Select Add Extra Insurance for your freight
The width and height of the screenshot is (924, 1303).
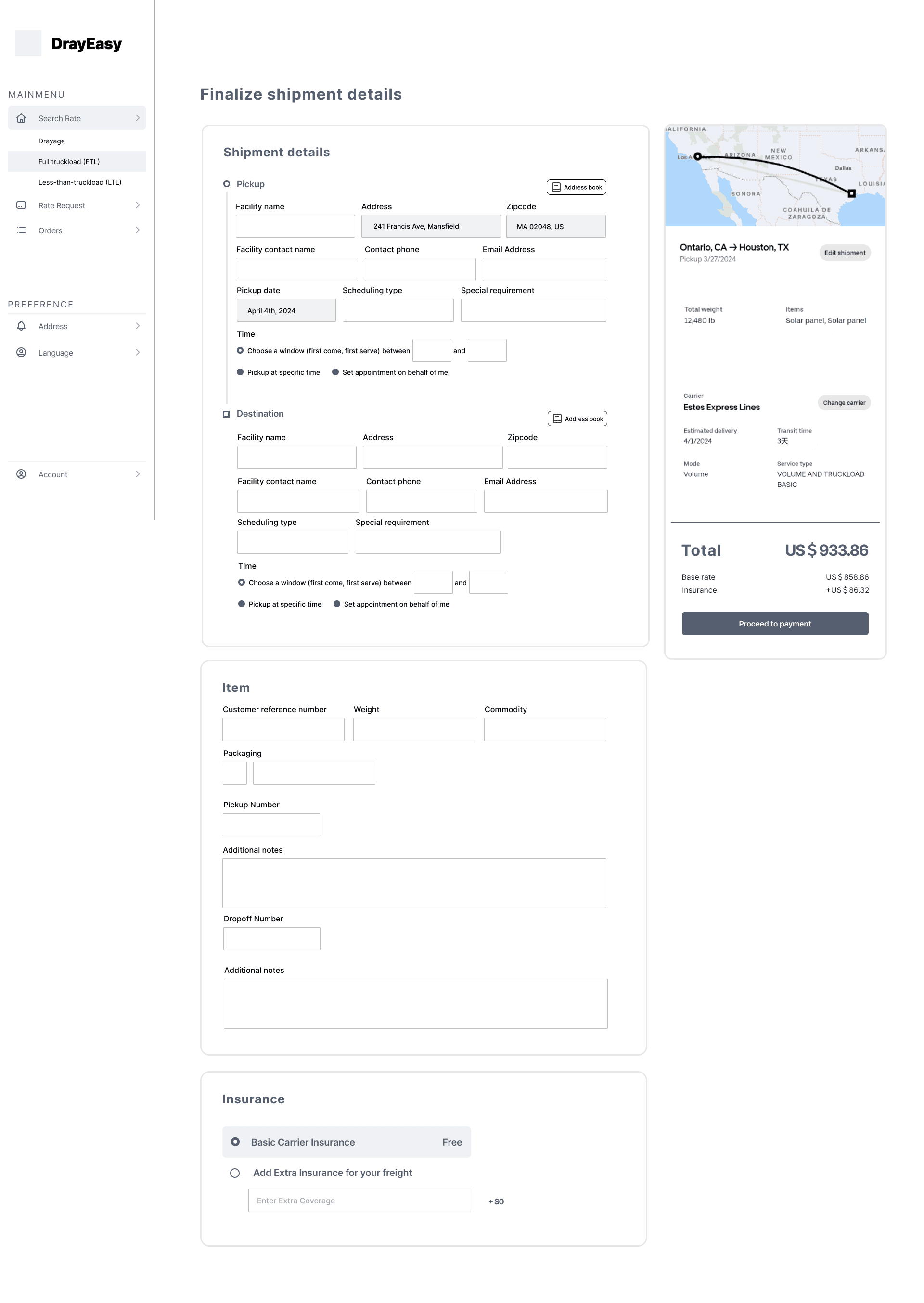click(x=234, y=1174)
